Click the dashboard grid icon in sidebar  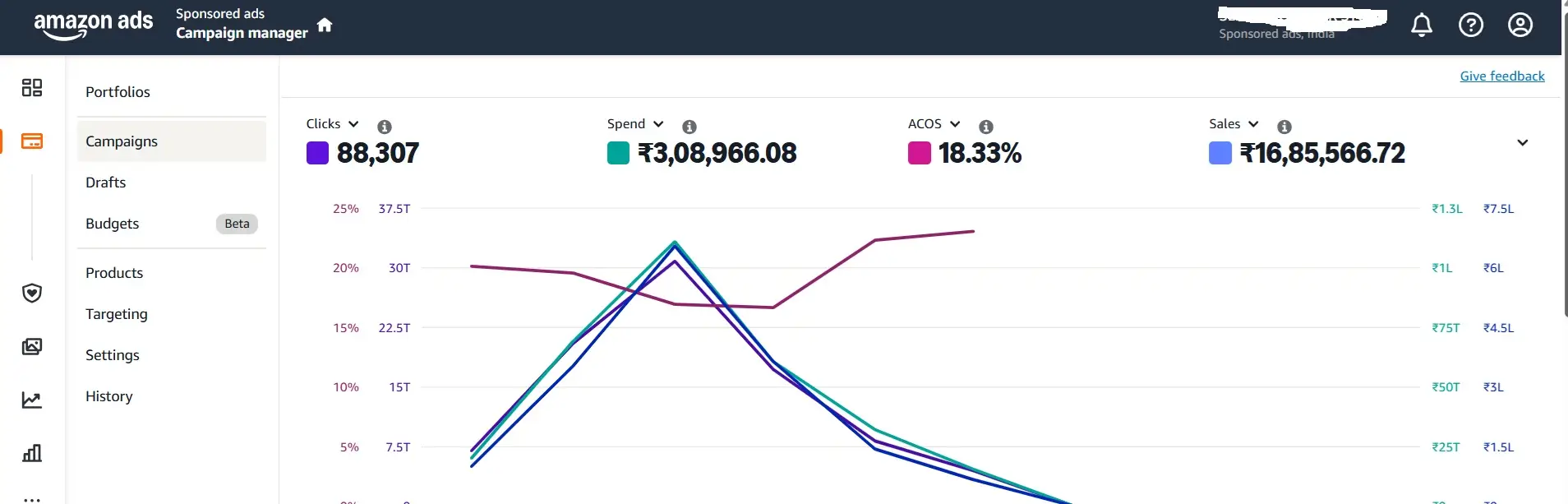[32, 88]
